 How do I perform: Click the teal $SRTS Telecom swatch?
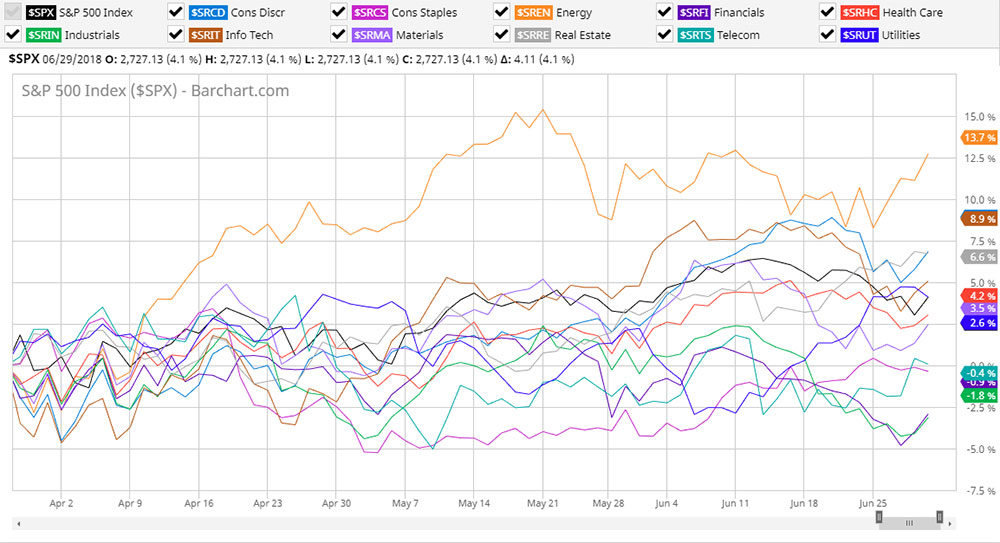click(693, 34)
